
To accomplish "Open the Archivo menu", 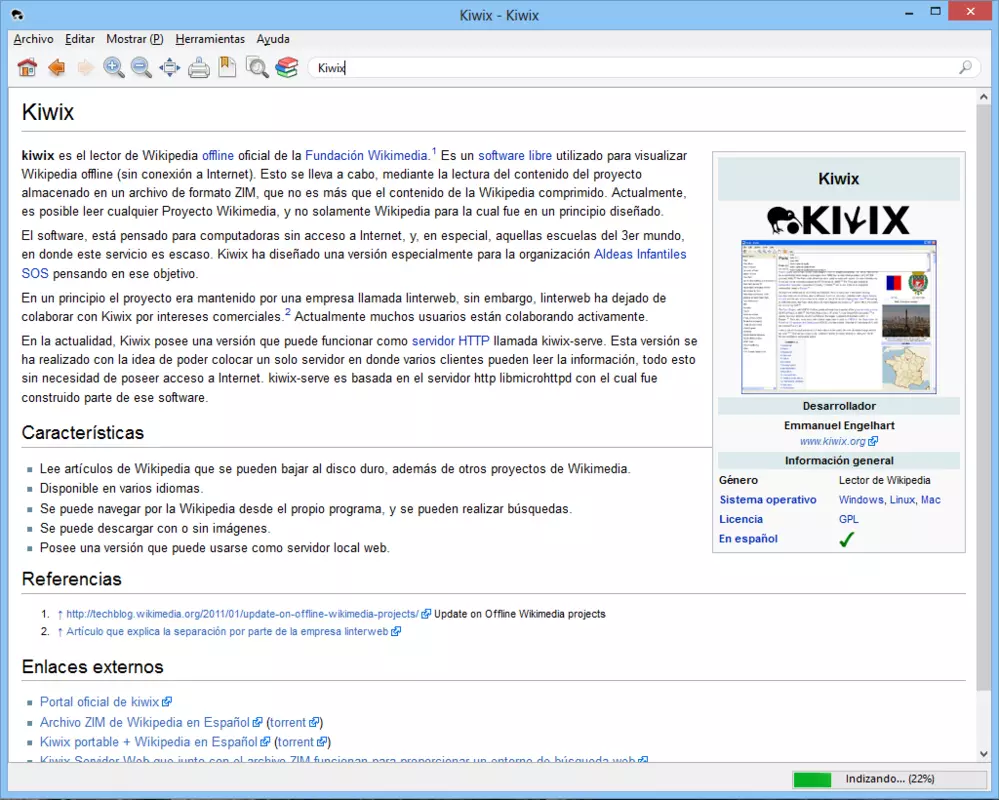I will coord(33,39).
